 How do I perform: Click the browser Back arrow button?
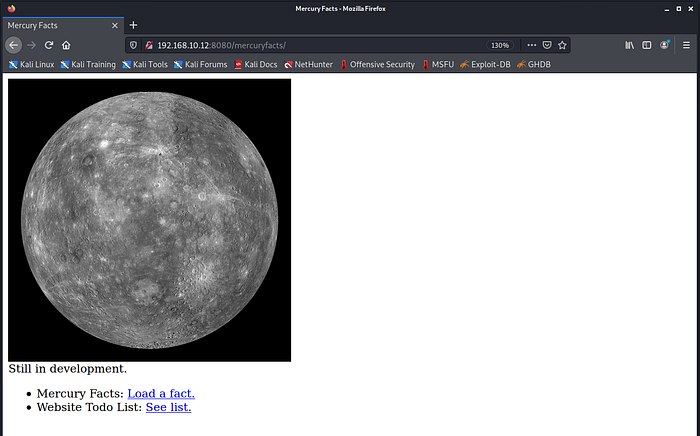point(14,45)
